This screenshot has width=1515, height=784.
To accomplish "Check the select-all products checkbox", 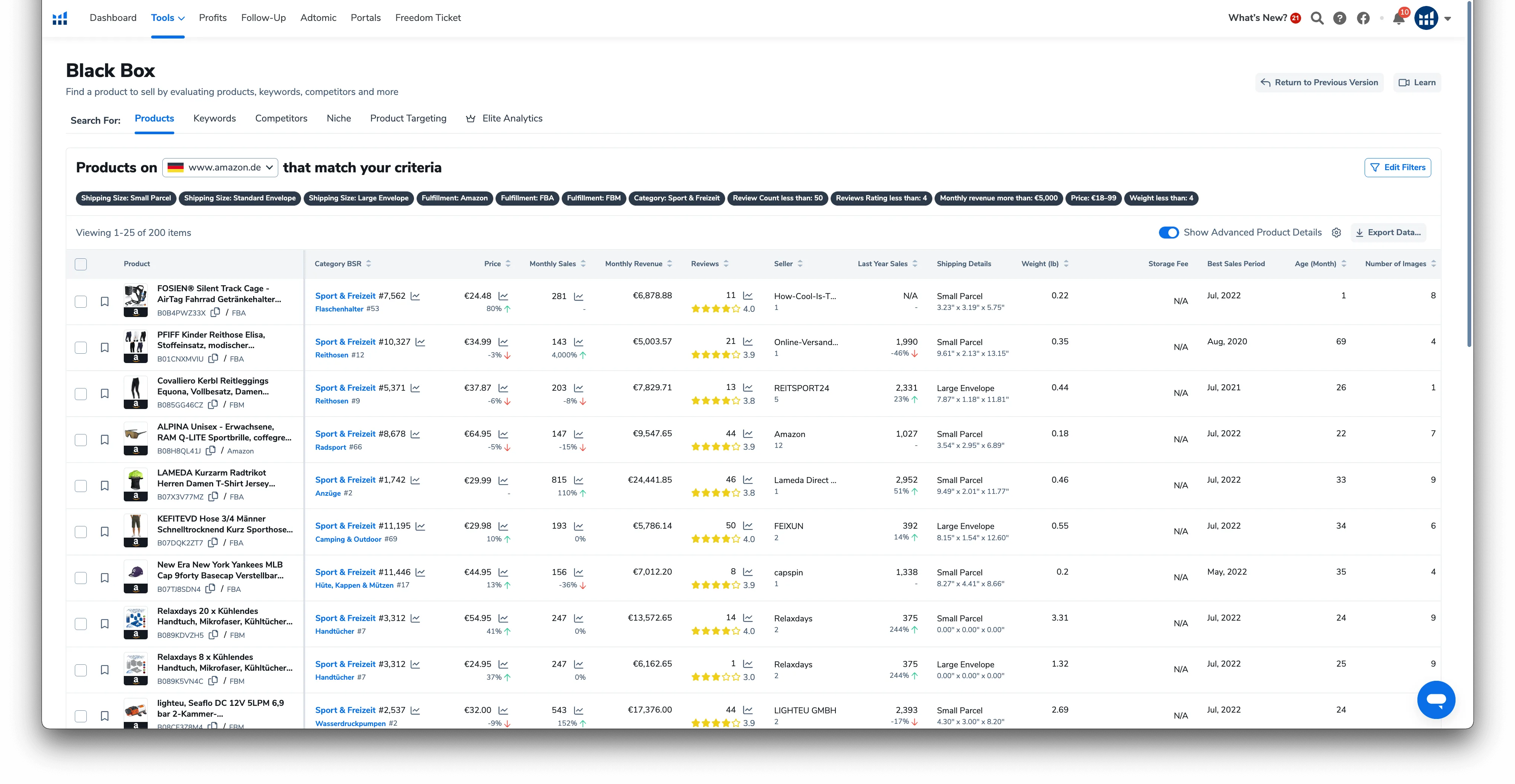I will [81, 264].
